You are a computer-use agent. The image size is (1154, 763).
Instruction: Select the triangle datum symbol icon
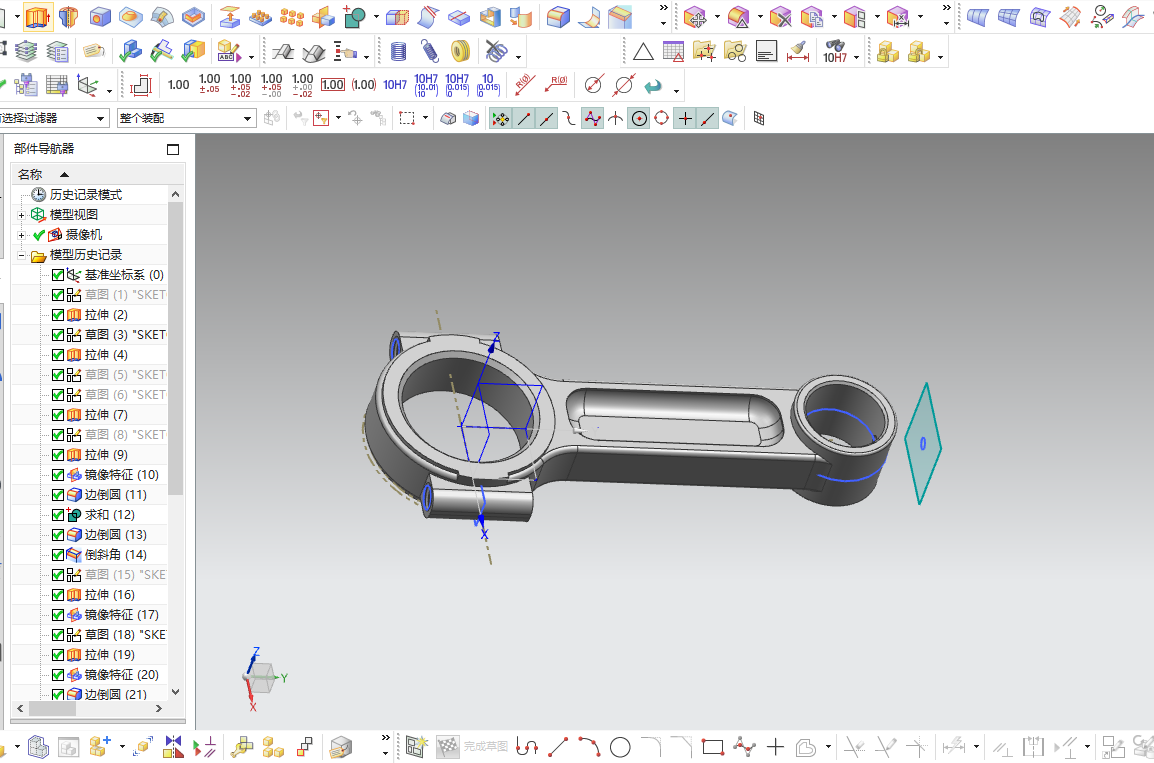tap(643, 52)
